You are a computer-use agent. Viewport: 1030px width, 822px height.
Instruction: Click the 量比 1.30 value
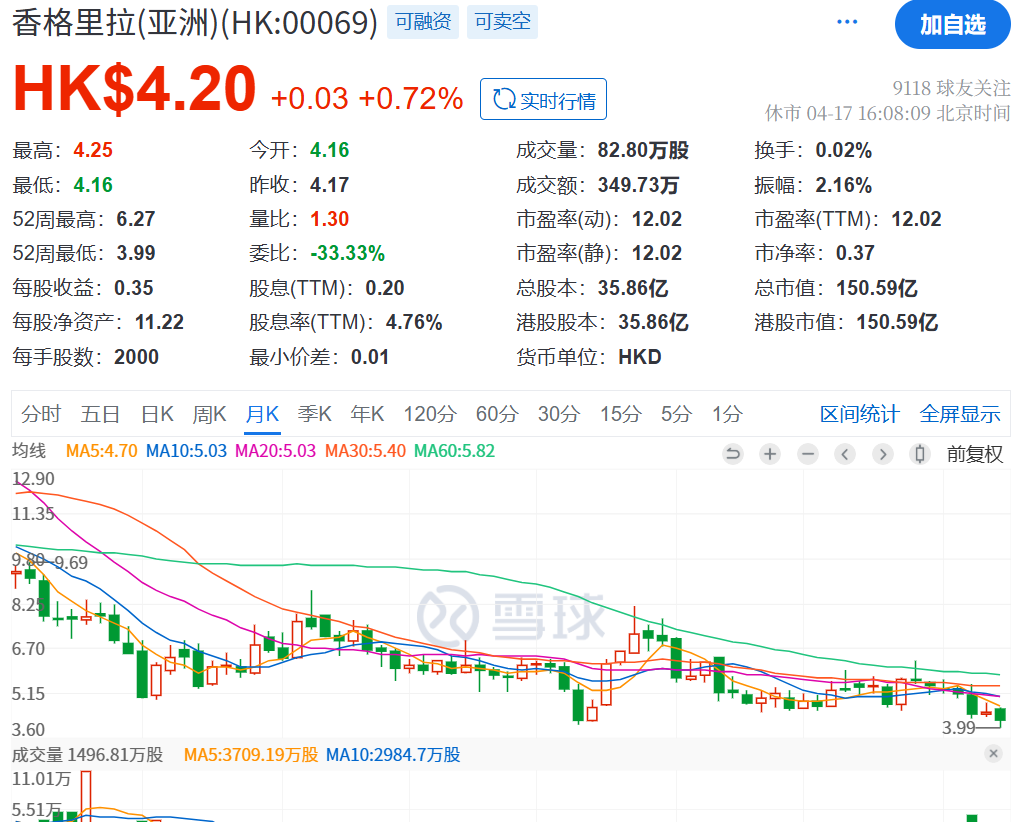click(329, 219)
